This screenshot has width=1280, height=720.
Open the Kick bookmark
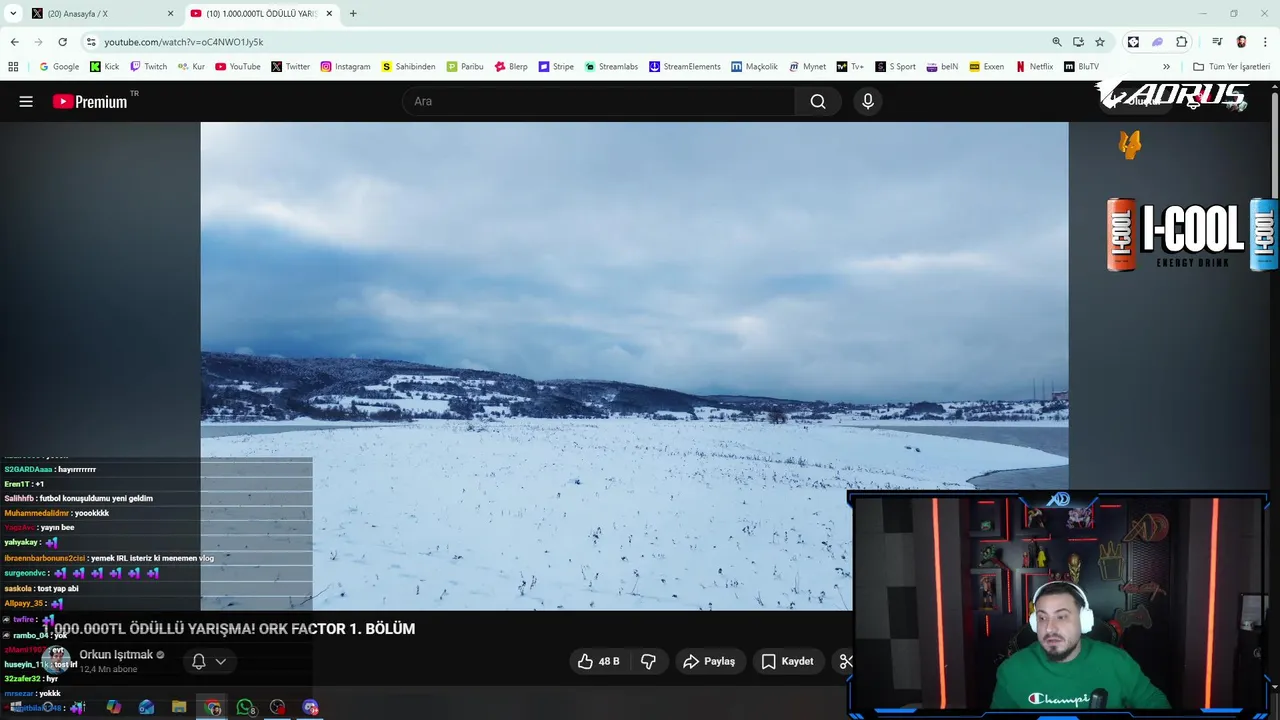105,67
